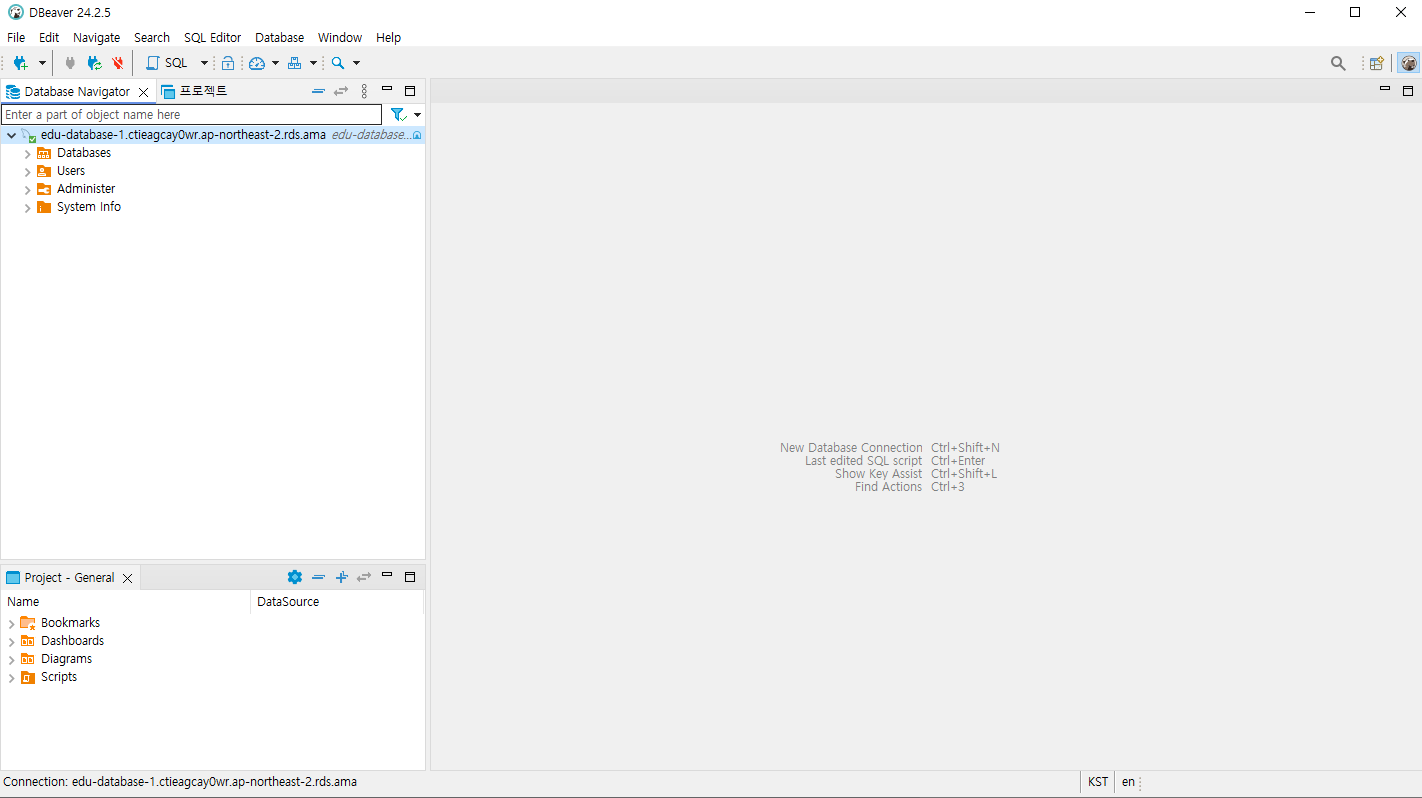Screen dimensions: 1422x798
Task: Open a new SQL script editor
Action: pos(167,63)
